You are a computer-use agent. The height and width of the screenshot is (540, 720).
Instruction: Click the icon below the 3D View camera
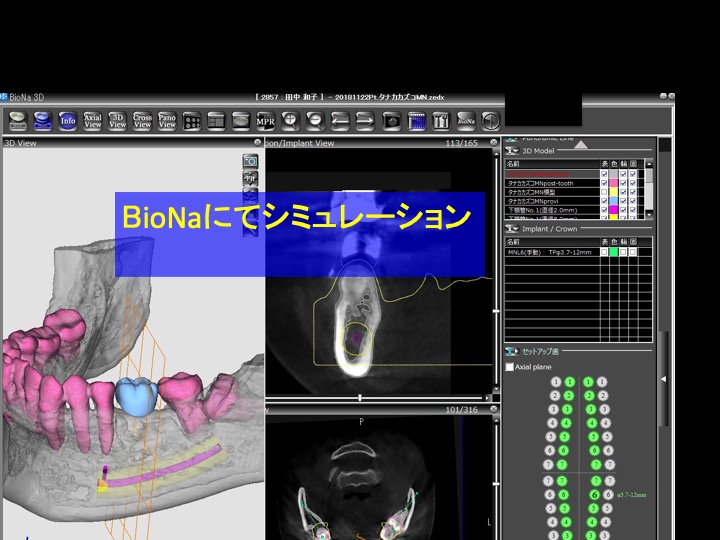click(250, 178)
